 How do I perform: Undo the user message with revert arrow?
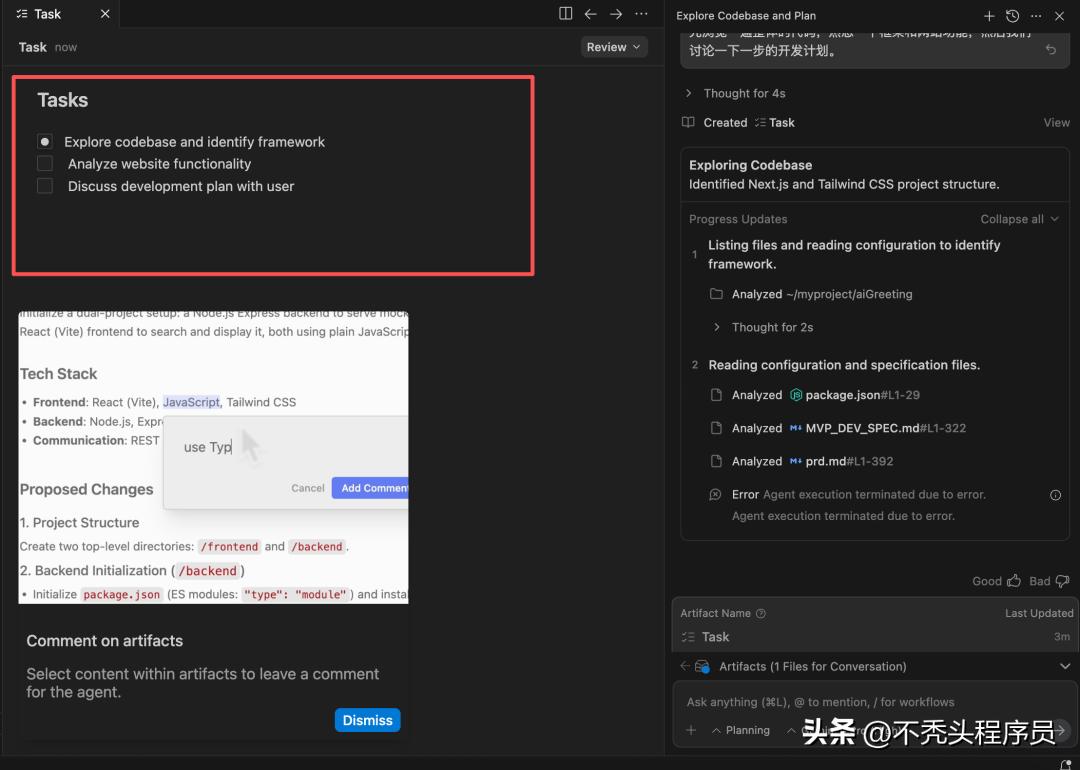coord(1050,50)
